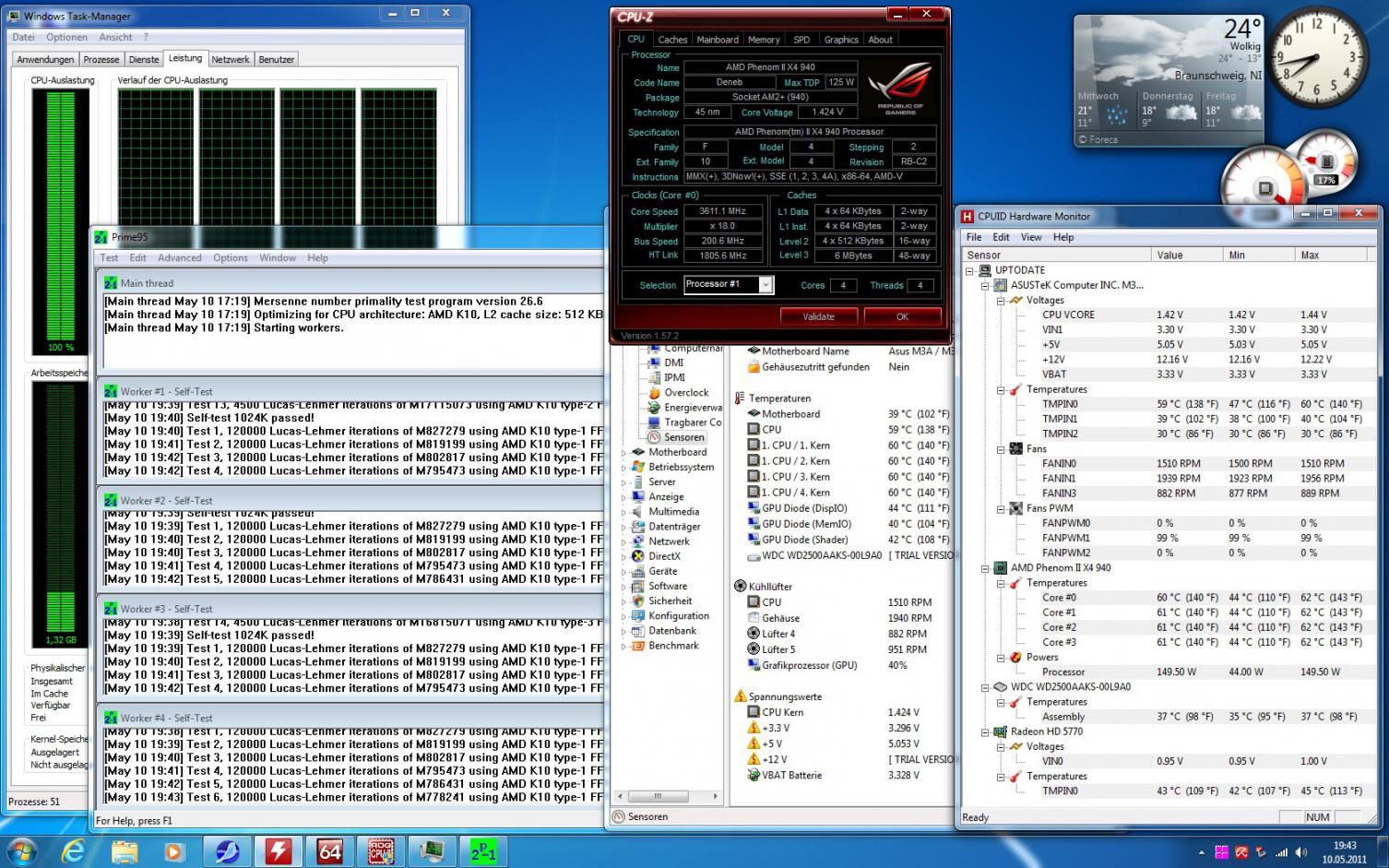Click the Prime95 Main thread window icon

(x=111, y=283)
